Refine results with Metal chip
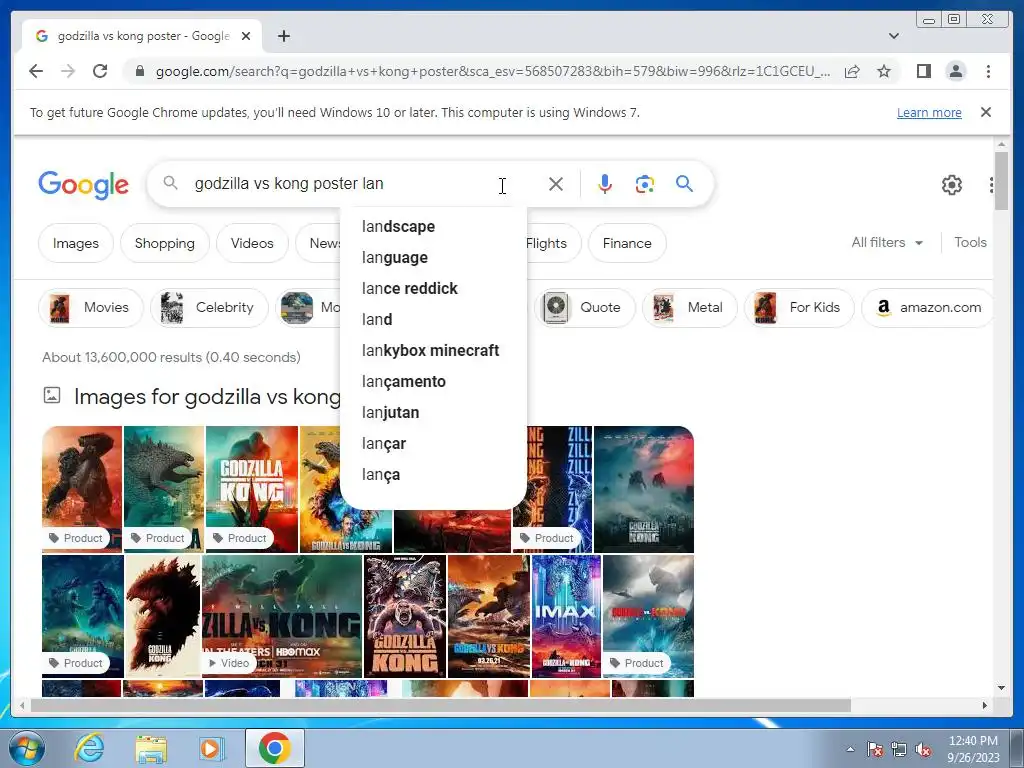This screenshot has height=768, width=1024. [x=690, y=308]
